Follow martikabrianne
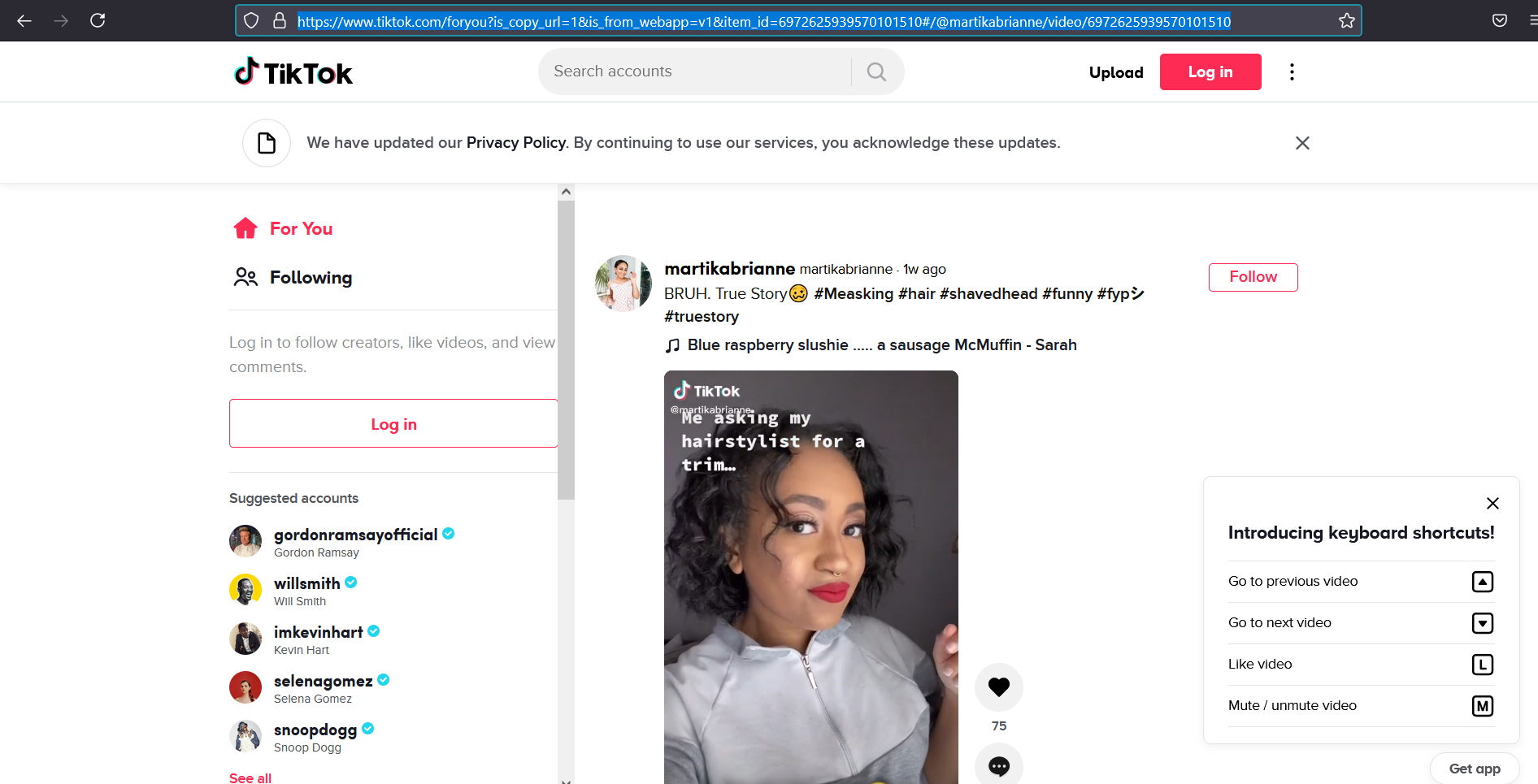The width and height of the screenshot is (1538, 784). click(1253, 277)
